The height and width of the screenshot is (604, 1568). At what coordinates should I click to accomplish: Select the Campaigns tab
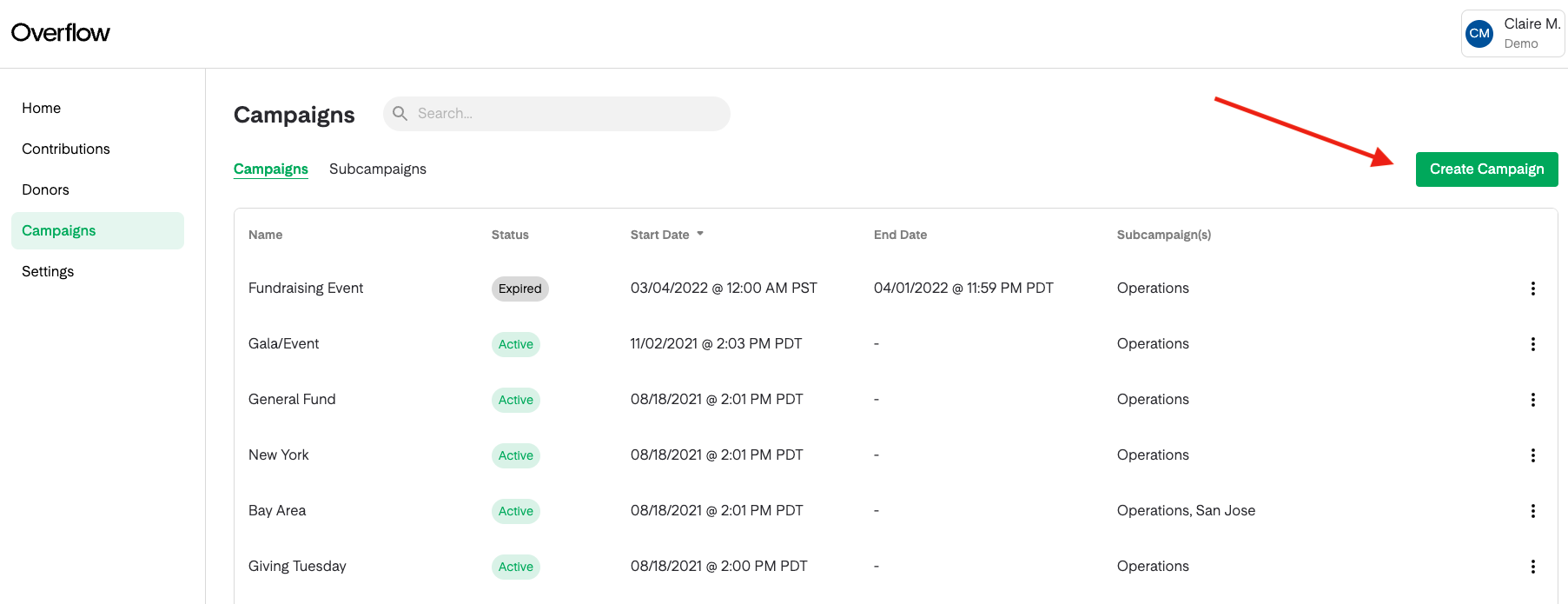point(271,169)
